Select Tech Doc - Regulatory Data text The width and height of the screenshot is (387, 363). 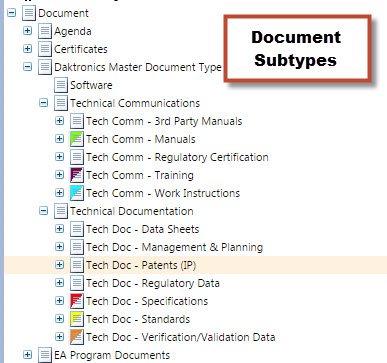coord(153,284)
